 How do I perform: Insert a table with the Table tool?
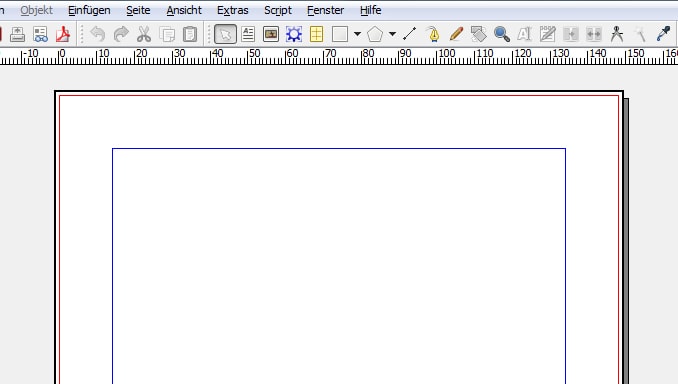pos(317,34)
